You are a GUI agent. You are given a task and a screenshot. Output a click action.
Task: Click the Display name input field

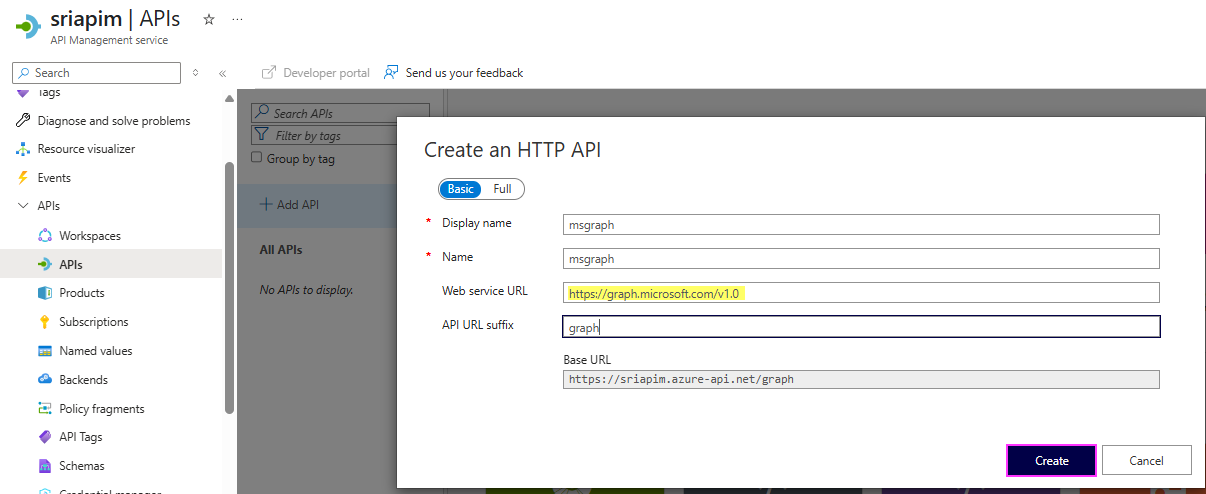pos(861,225)
